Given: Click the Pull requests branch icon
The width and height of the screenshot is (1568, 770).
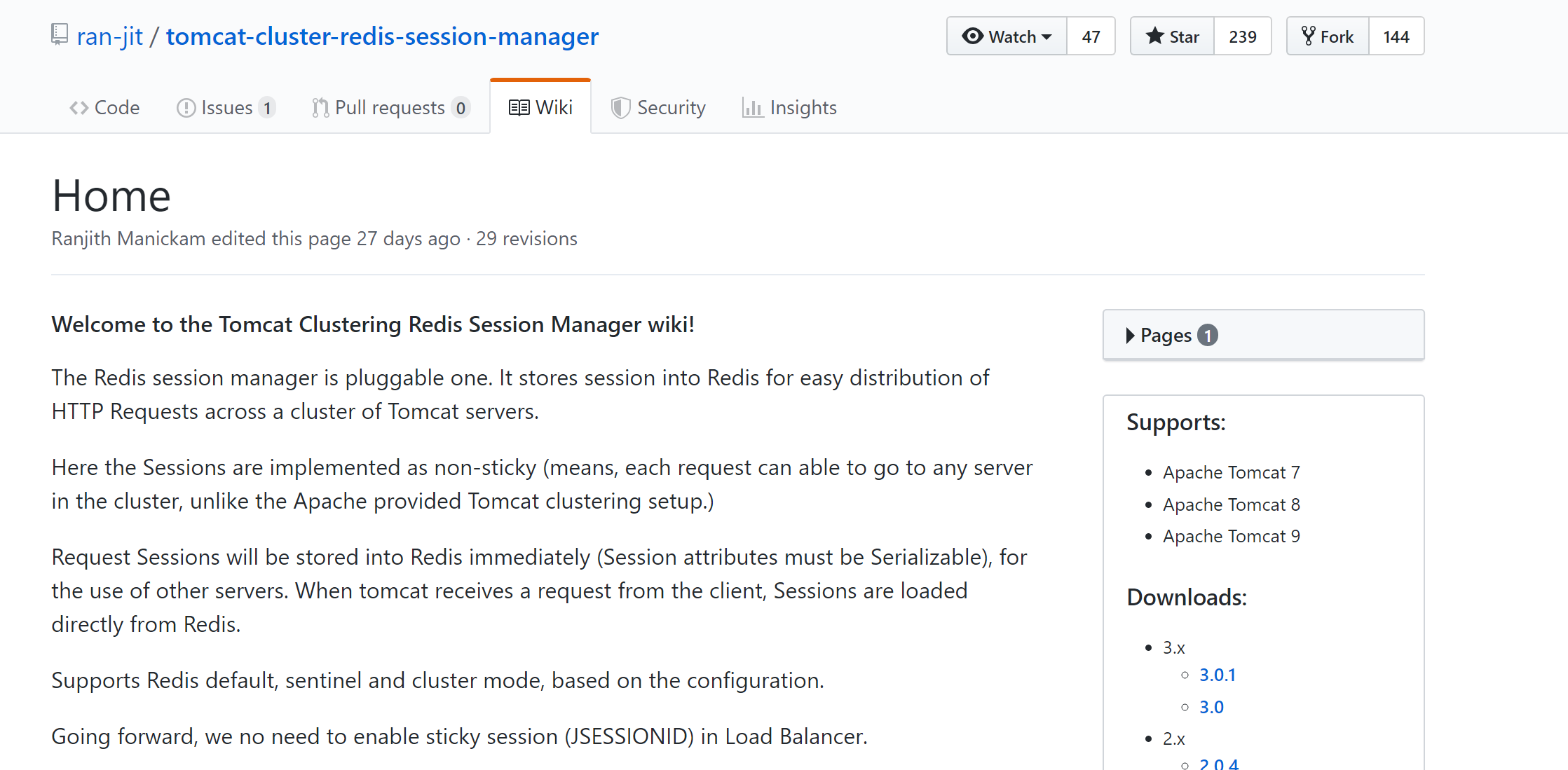Looking at the screenshot, I should [x=320, y=108].
